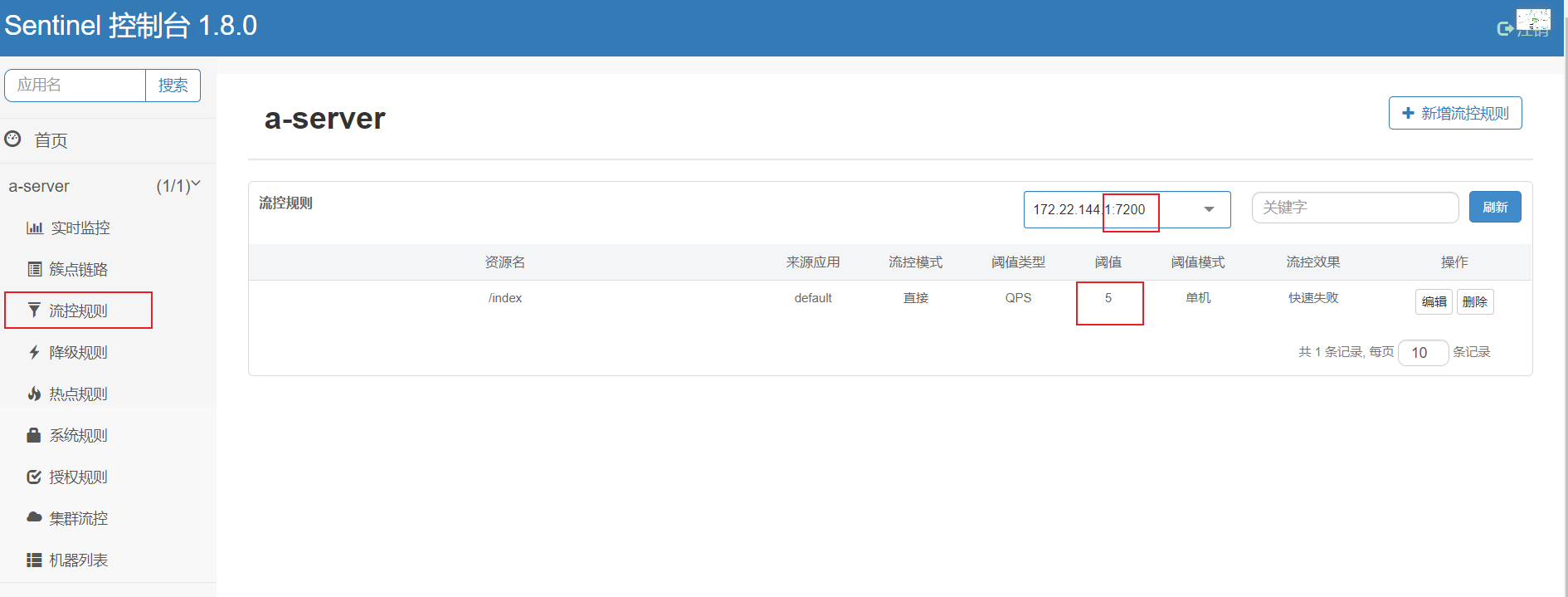1568x597 pixels.
Task: Click the 流控效果 column header
Action: click(1313, 262)
